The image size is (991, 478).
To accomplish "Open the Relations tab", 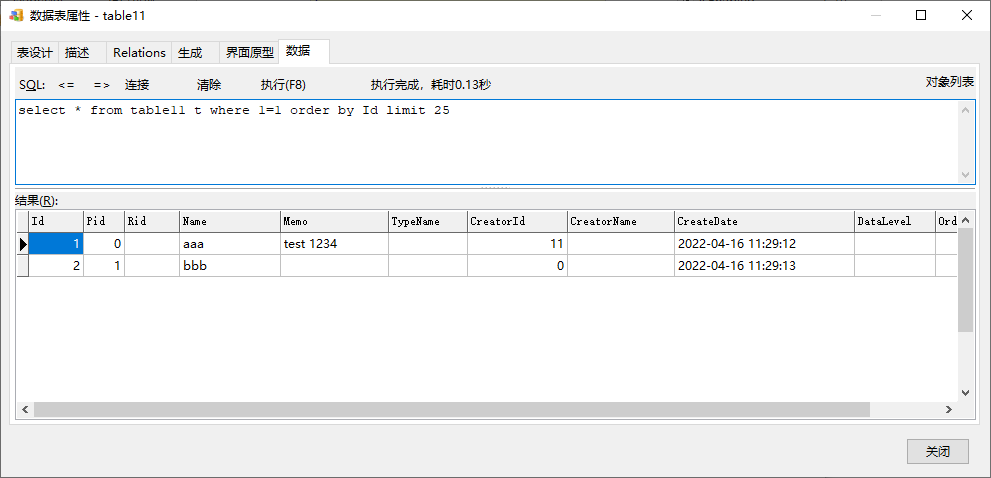I will (139, 52).
